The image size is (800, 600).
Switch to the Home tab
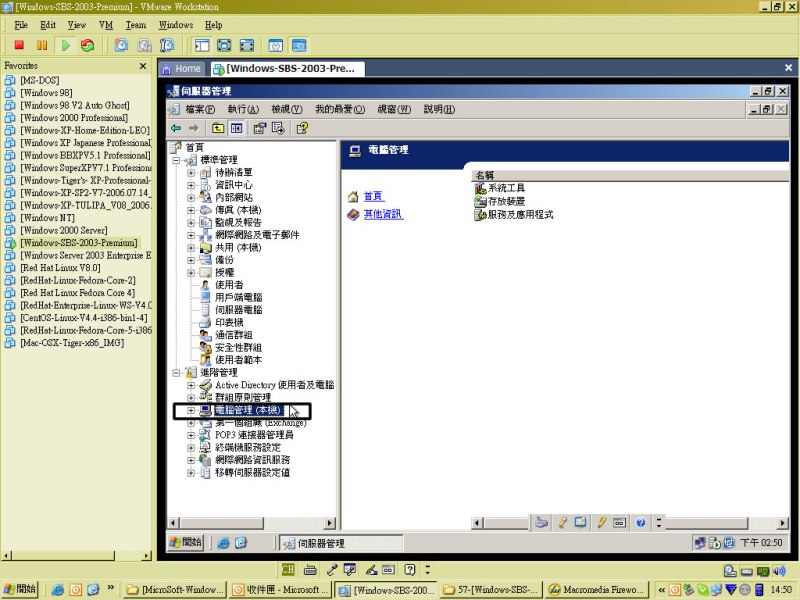pyautogui.click(x=182, y=69)
